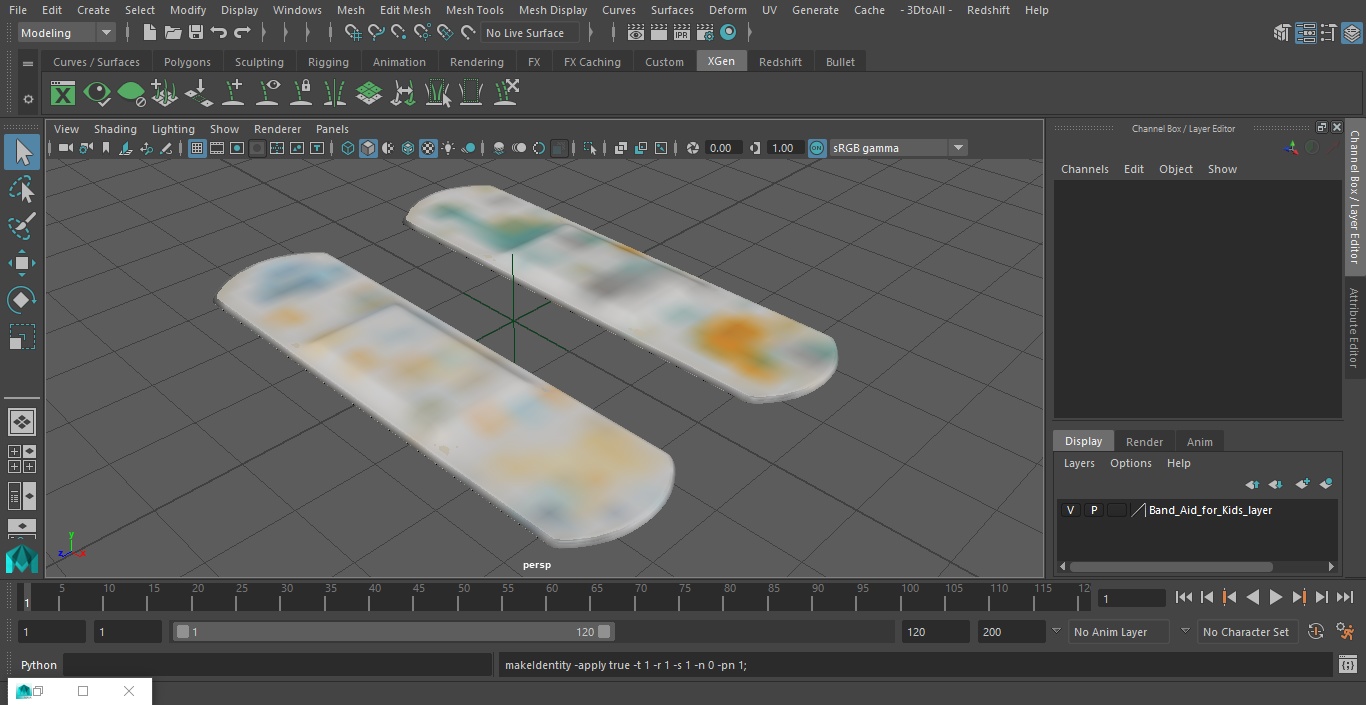Toggle textured checker display in viewport toolbar
The image size is (1366, 705).
(428, 148)
